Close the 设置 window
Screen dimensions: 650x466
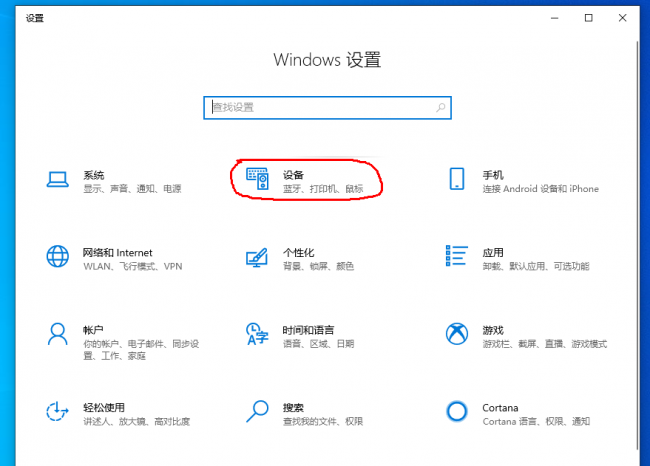coord(622,18)
